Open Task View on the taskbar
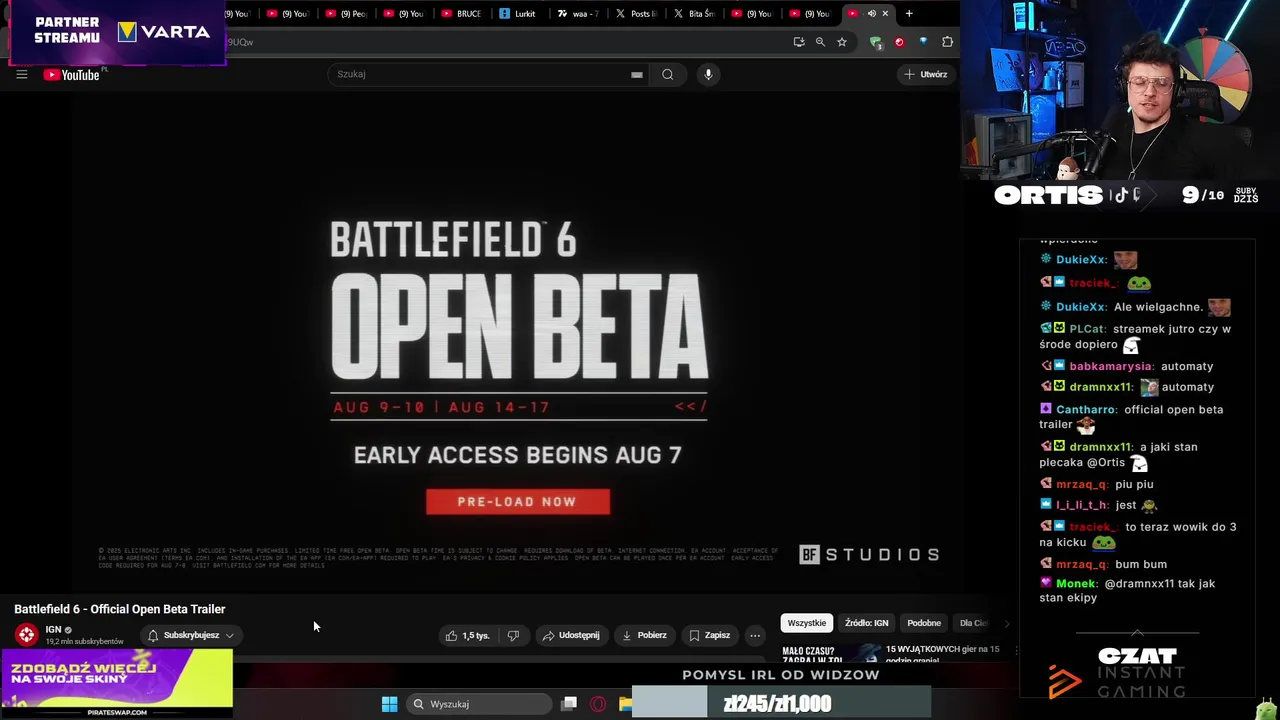 569,704
